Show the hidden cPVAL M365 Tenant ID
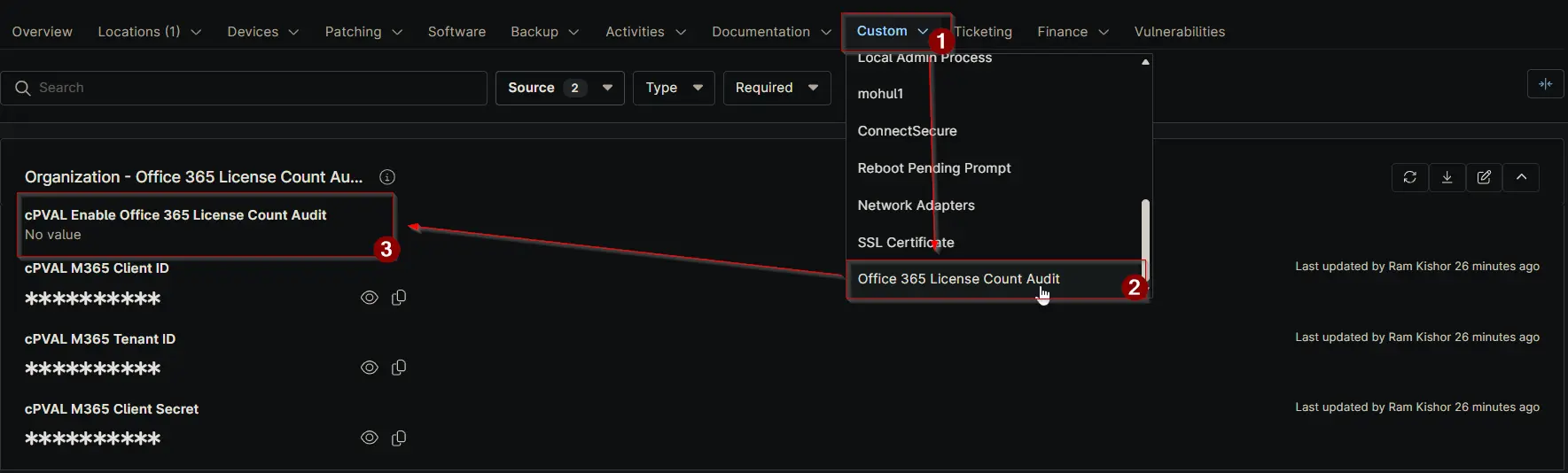This screenshot has width=1568, height=473. pyautogui.click(x=370, y=368)
